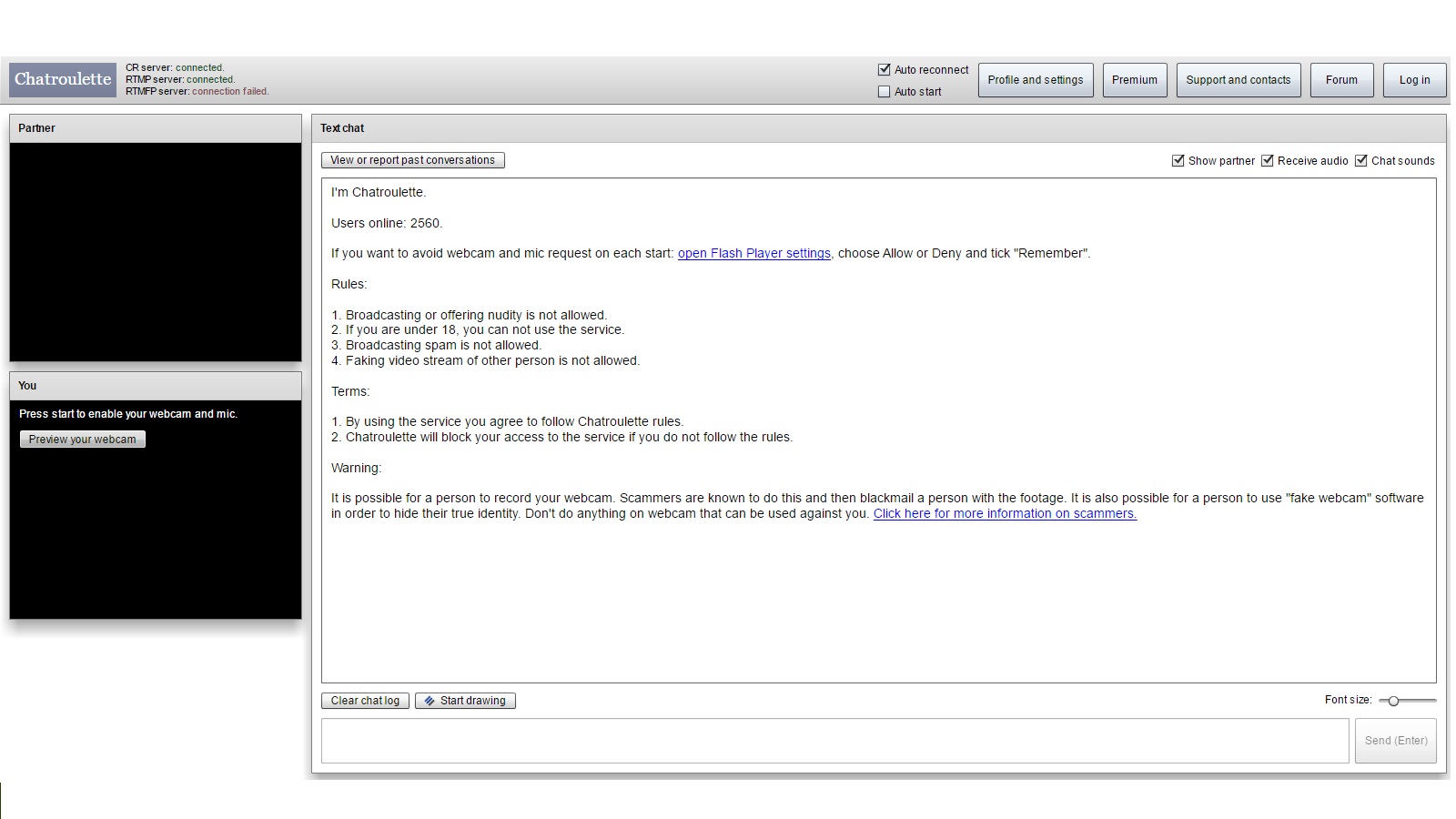1456x819 pixels.
Task: Click the Partner video area
Action: pos(156,252)
